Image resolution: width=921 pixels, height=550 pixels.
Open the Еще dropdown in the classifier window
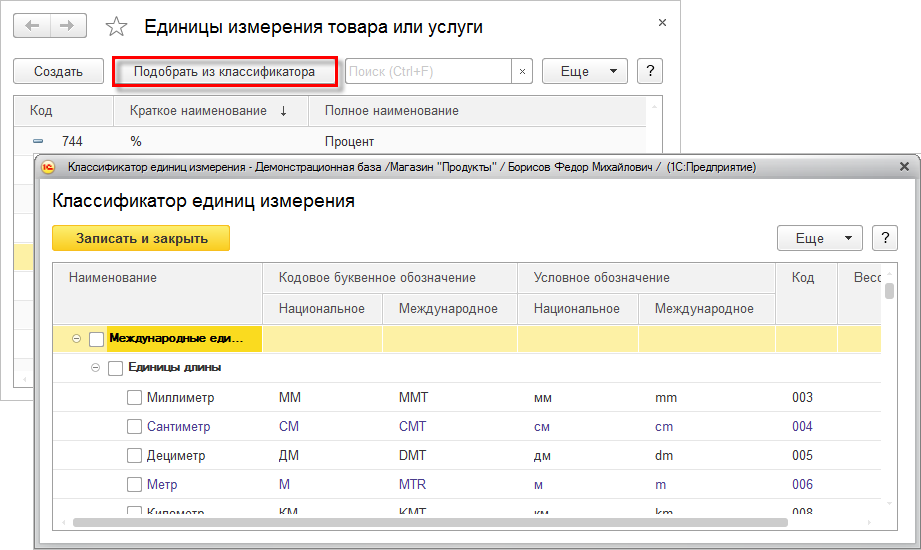point(819,238)
